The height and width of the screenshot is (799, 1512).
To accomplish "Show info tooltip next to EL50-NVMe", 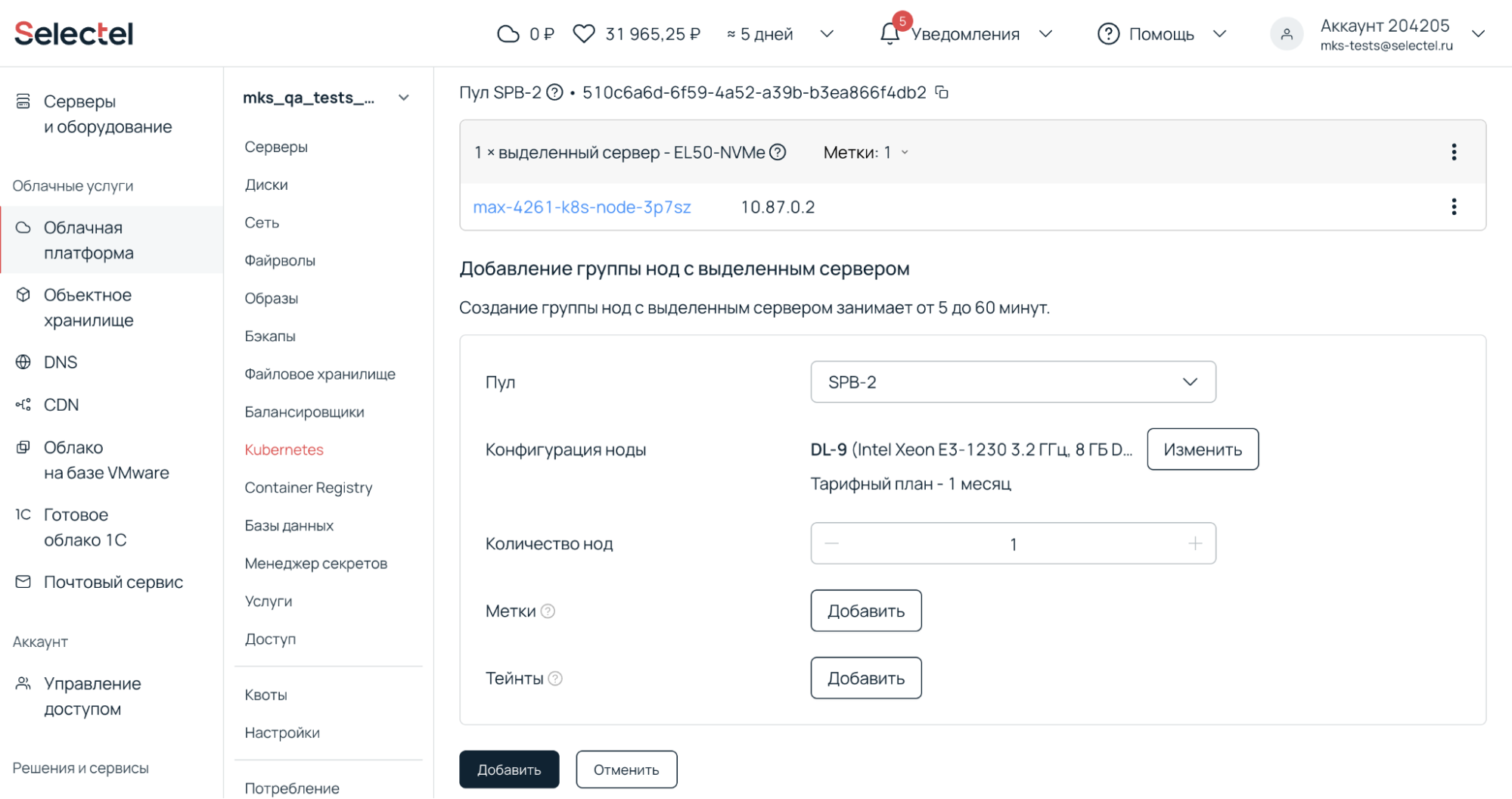I will [778, 152].
